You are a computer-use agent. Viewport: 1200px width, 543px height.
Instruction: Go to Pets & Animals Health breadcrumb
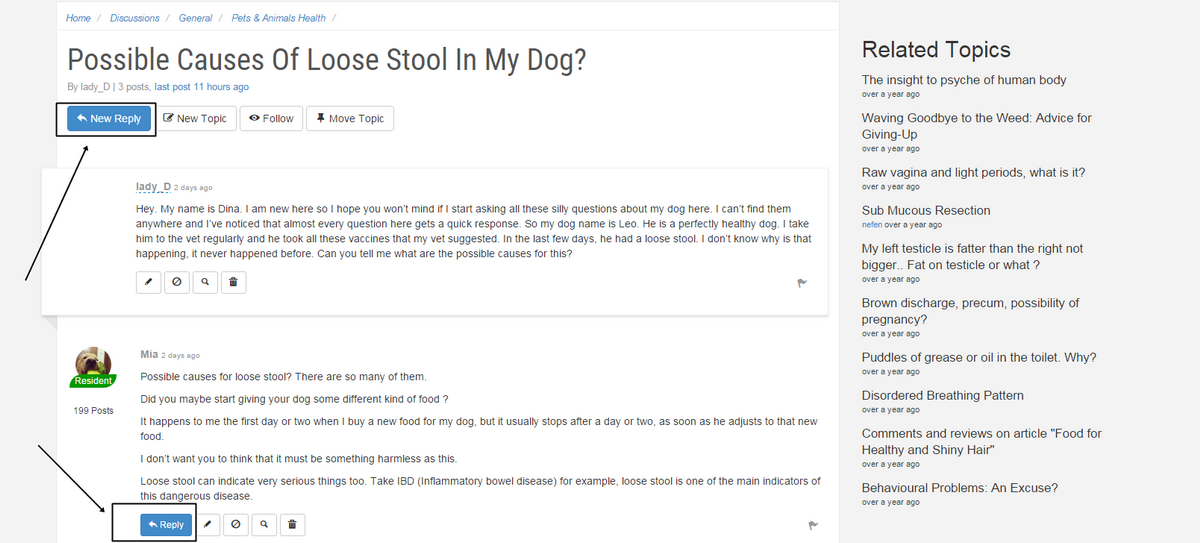tap(278, 18)
